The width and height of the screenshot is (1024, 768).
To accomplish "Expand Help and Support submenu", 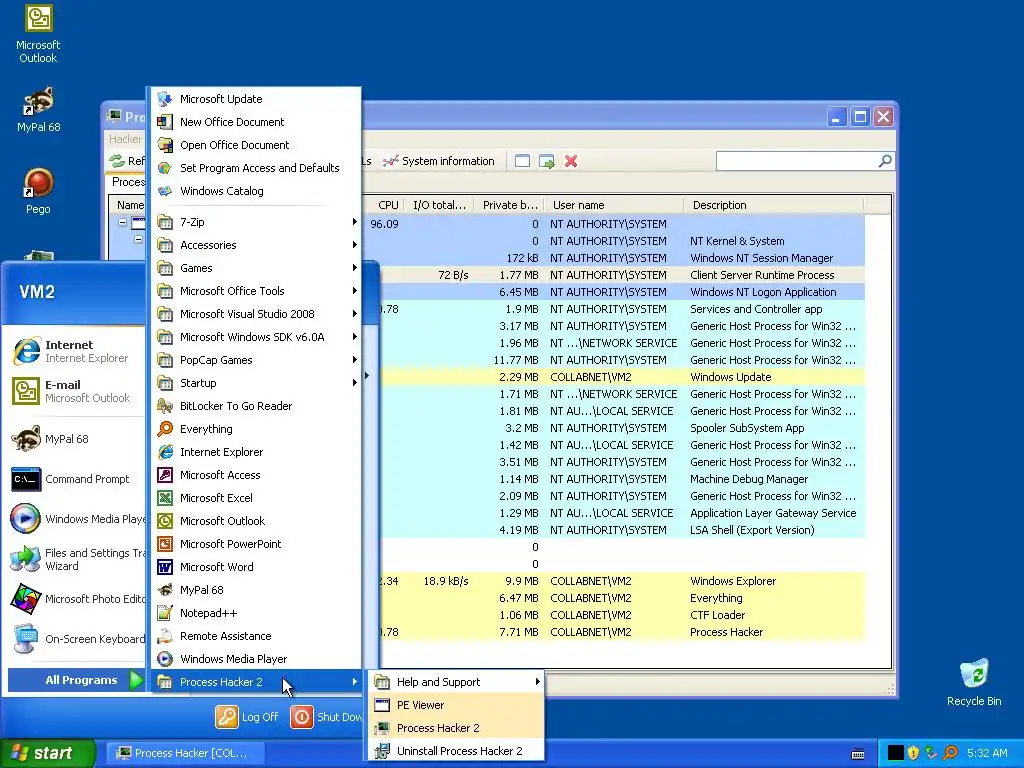I will pos(456,682).
